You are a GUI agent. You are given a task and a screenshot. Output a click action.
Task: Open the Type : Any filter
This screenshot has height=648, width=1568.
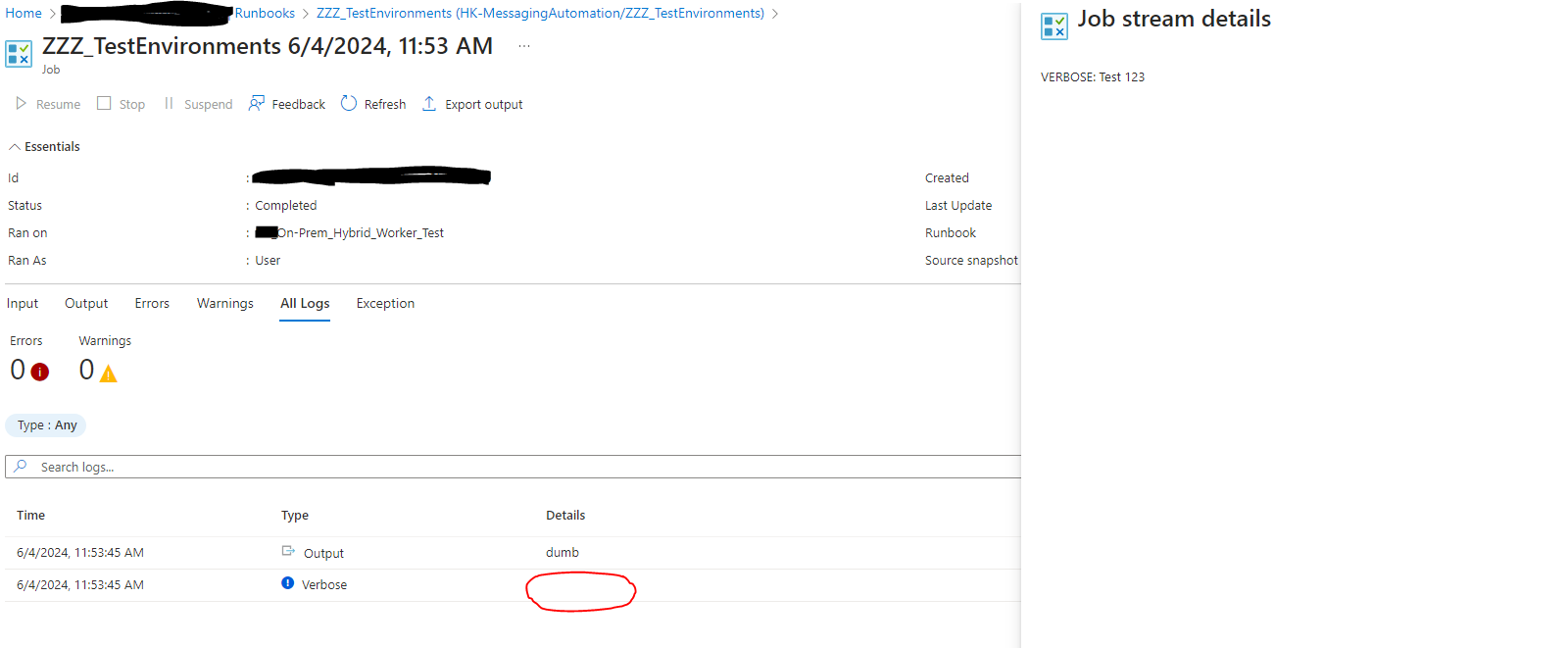[x=46, y=425]
